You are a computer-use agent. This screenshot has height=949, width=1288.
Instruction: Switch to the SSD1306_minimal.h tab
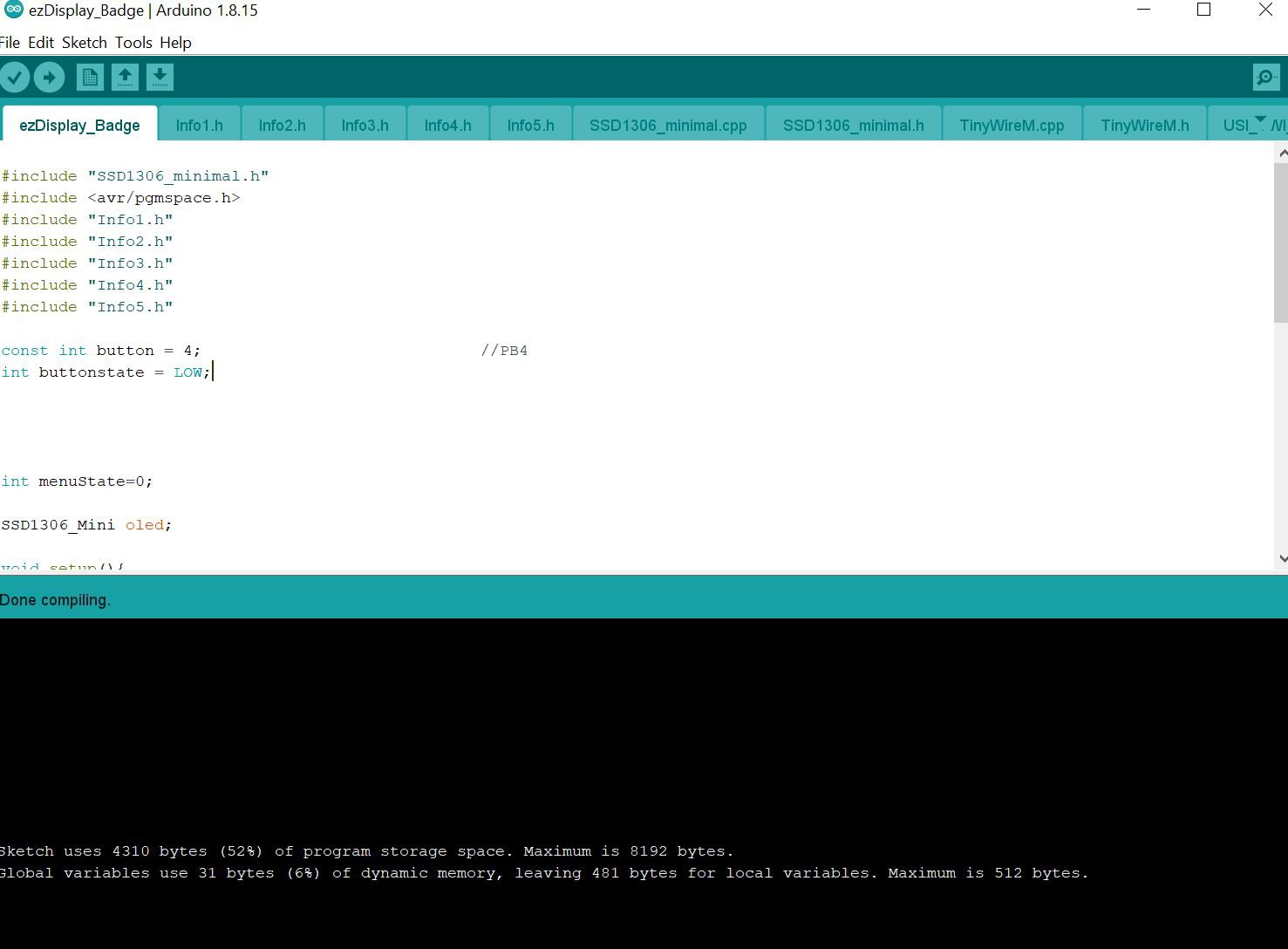pyautogui.click(x=853, y=125)
